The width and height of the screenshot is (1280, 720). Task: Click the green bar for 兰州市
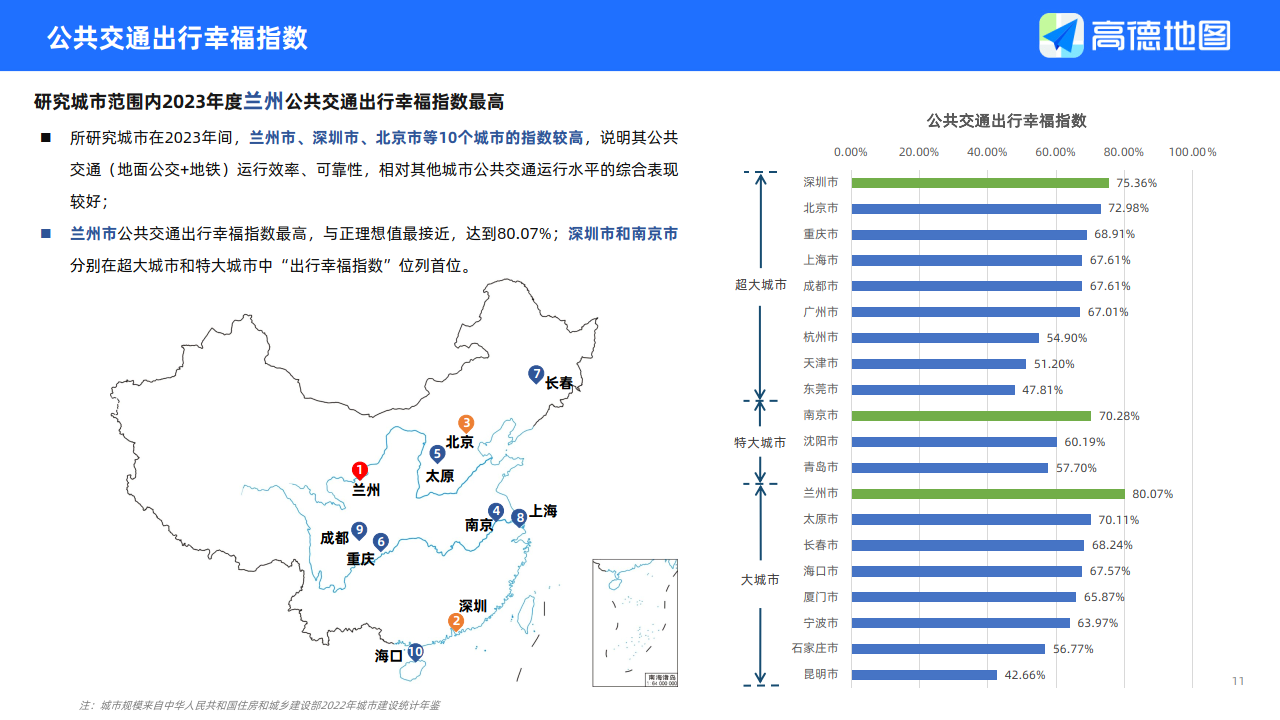[x=988, y=493]
